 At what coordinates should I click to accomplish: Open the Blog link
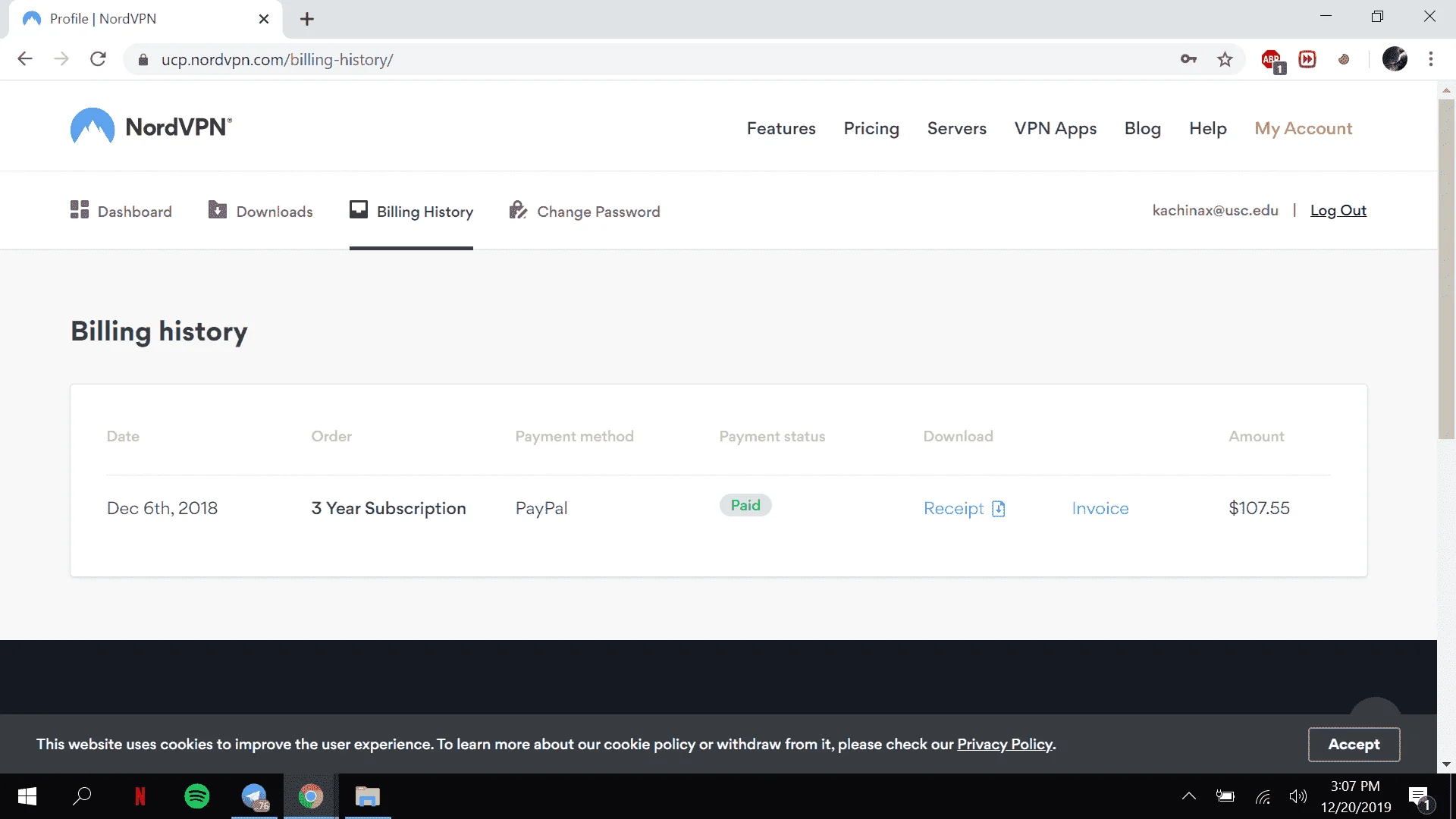click(1142, 128)
